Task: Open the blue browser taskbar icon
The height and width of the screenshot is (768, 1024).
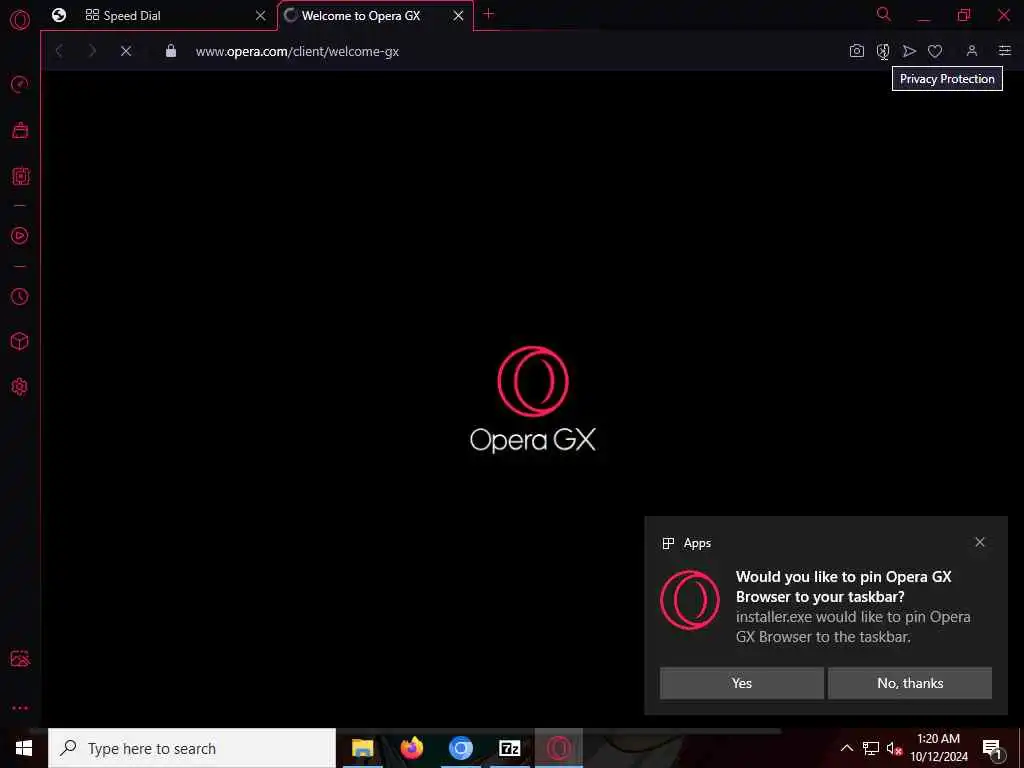Action: (x=460, y=748)
